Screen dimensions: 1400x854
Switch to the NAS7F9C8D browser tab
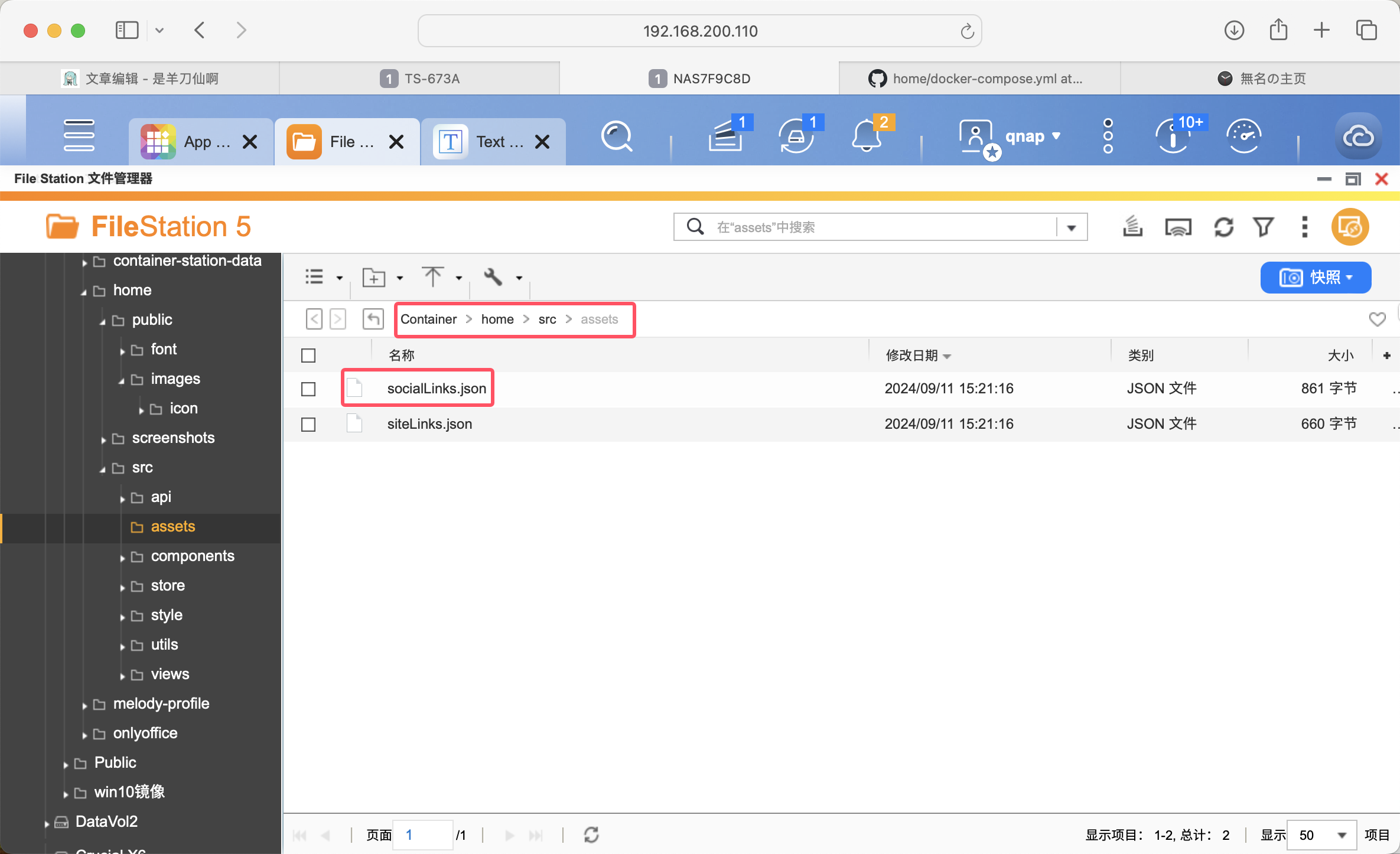[x=699, y=79]
